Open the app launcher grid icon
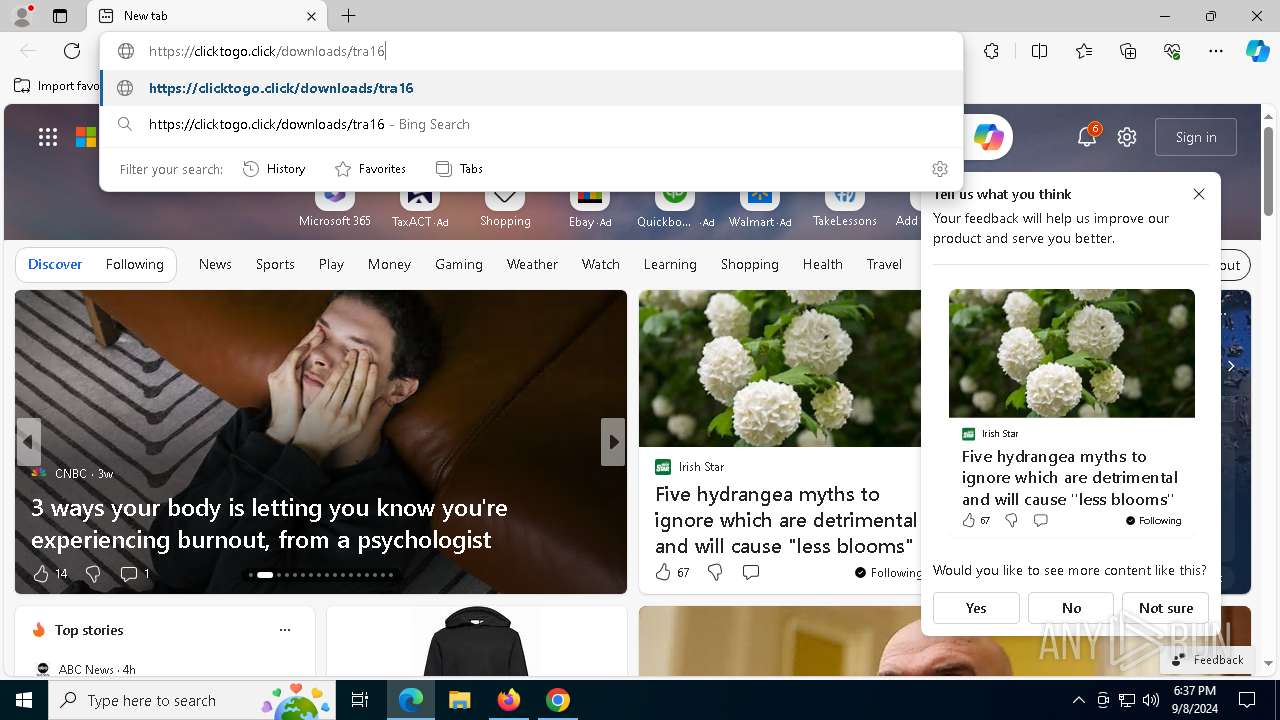Image resolution: width=1280 pixels, height=720 pixels. tap(48, 137)
